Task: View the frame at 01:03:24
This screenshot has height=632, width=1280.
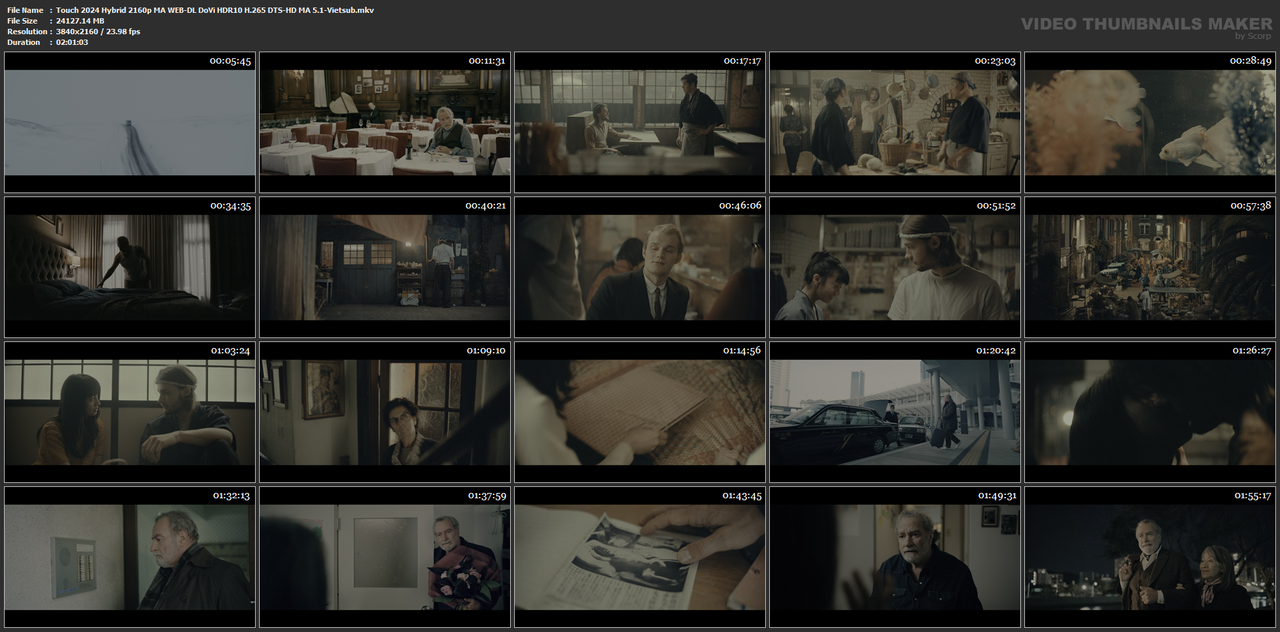Action: click(130, 412)
